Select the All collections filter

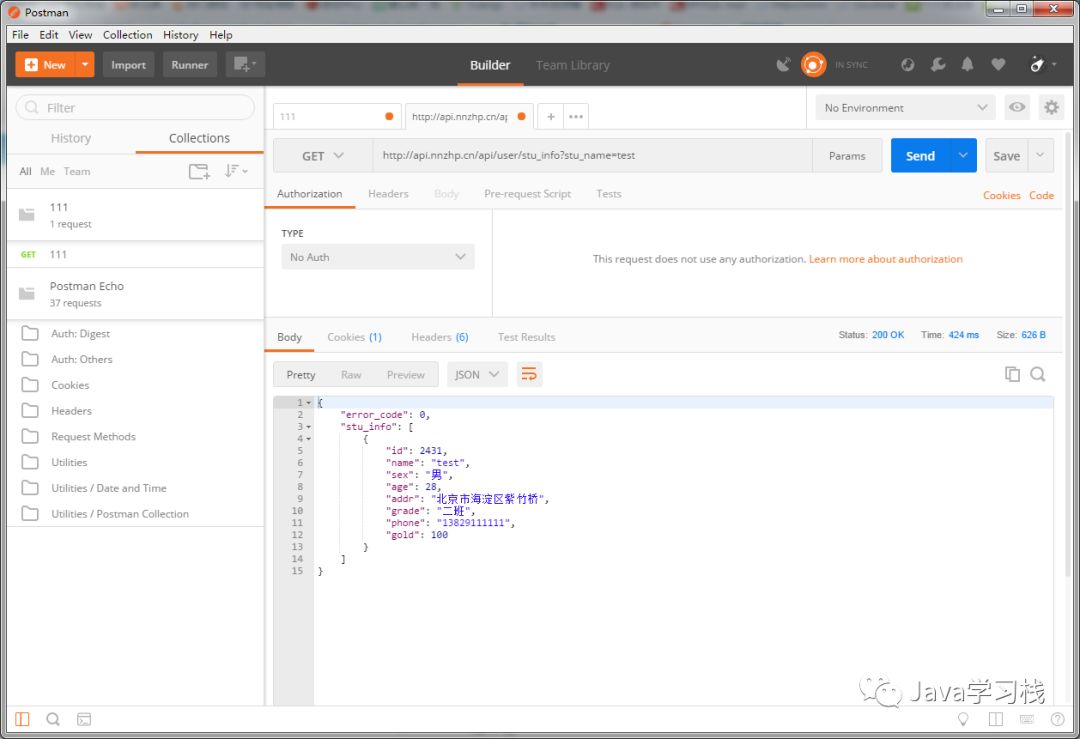pyautogui.click(x=25, y=171)
